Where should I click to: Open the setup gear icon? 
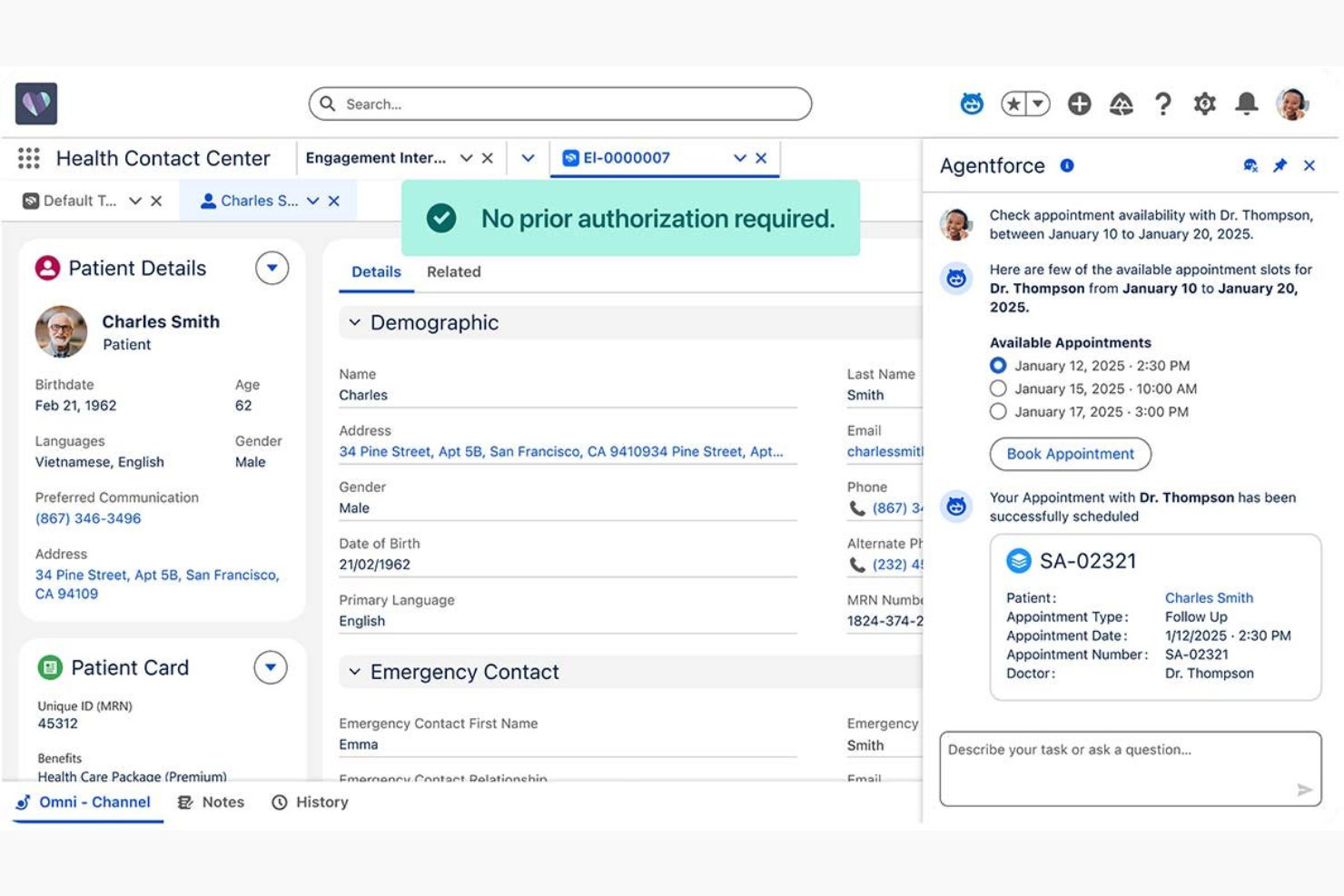[1204, 103]
